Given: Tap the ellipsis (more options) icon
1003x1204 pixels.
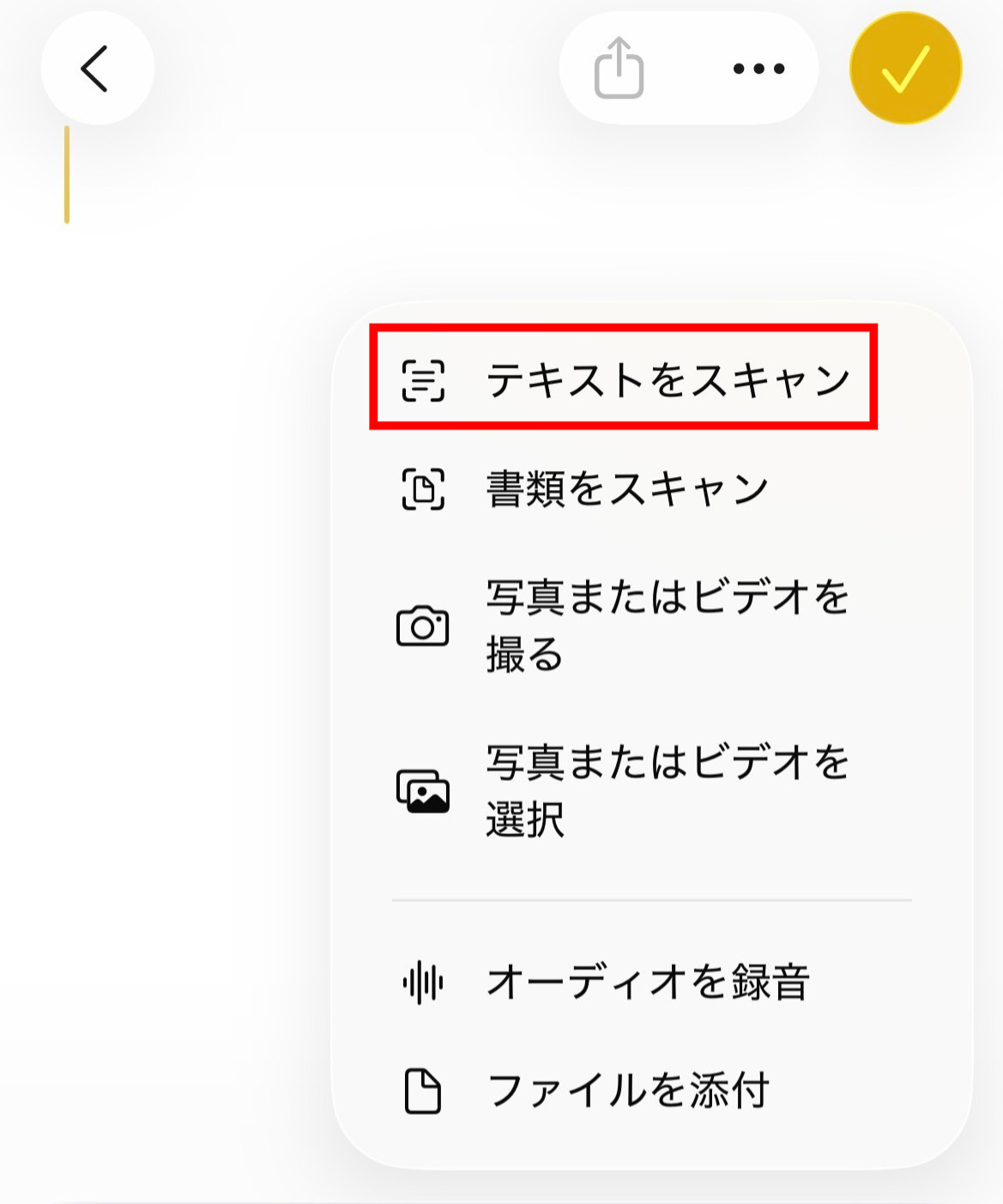Looking at the screenshot, I should point(757,69).
